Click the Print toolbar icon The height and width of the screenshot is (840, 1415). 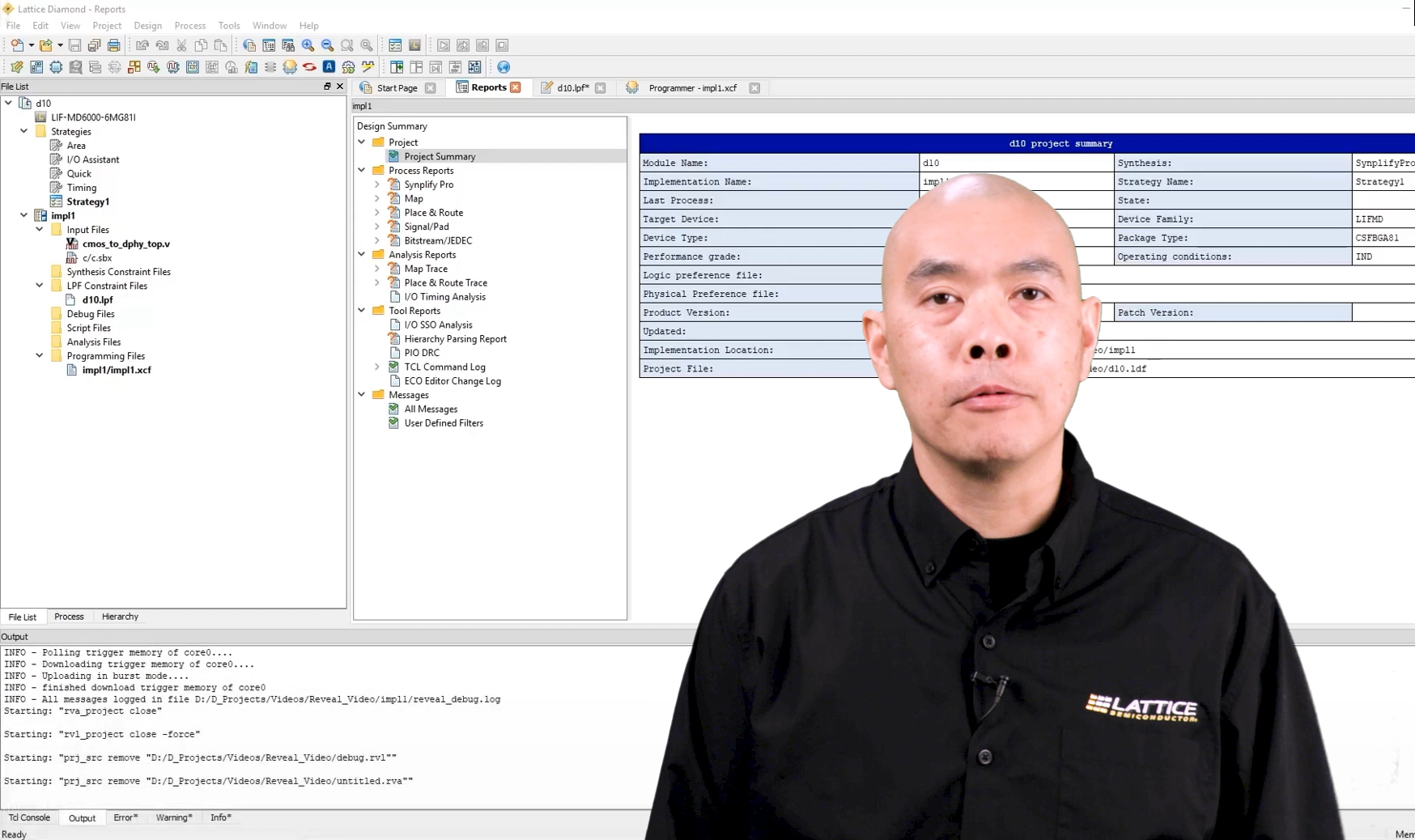coord(114,45)
